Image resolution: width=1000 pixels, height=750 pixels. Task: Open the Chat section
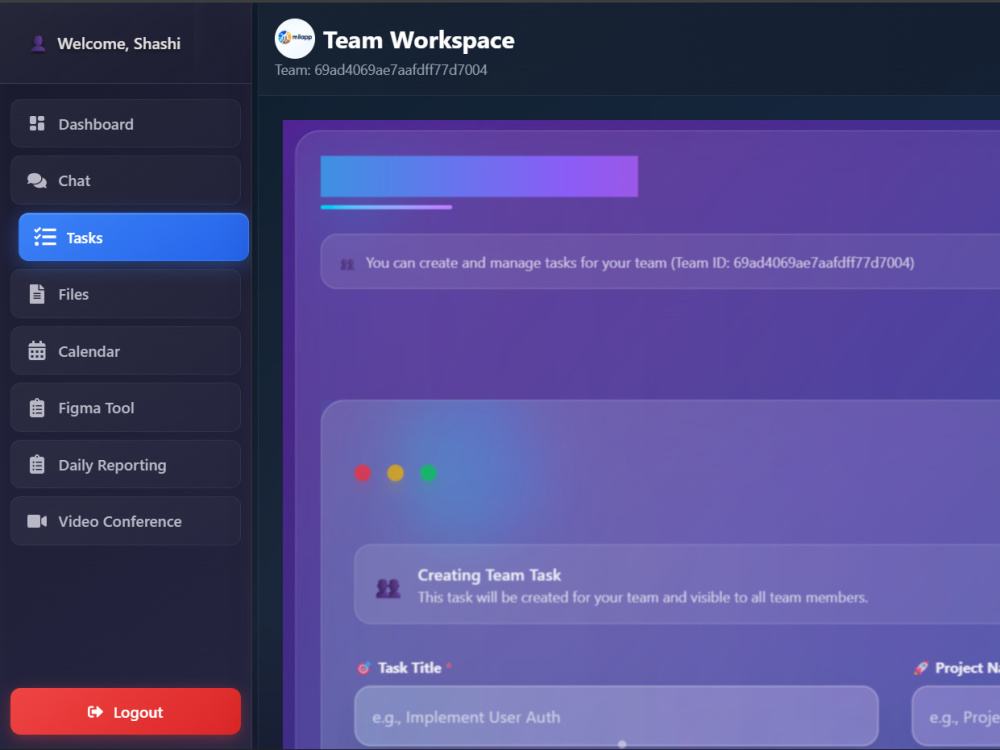click(x=126, y=180)
